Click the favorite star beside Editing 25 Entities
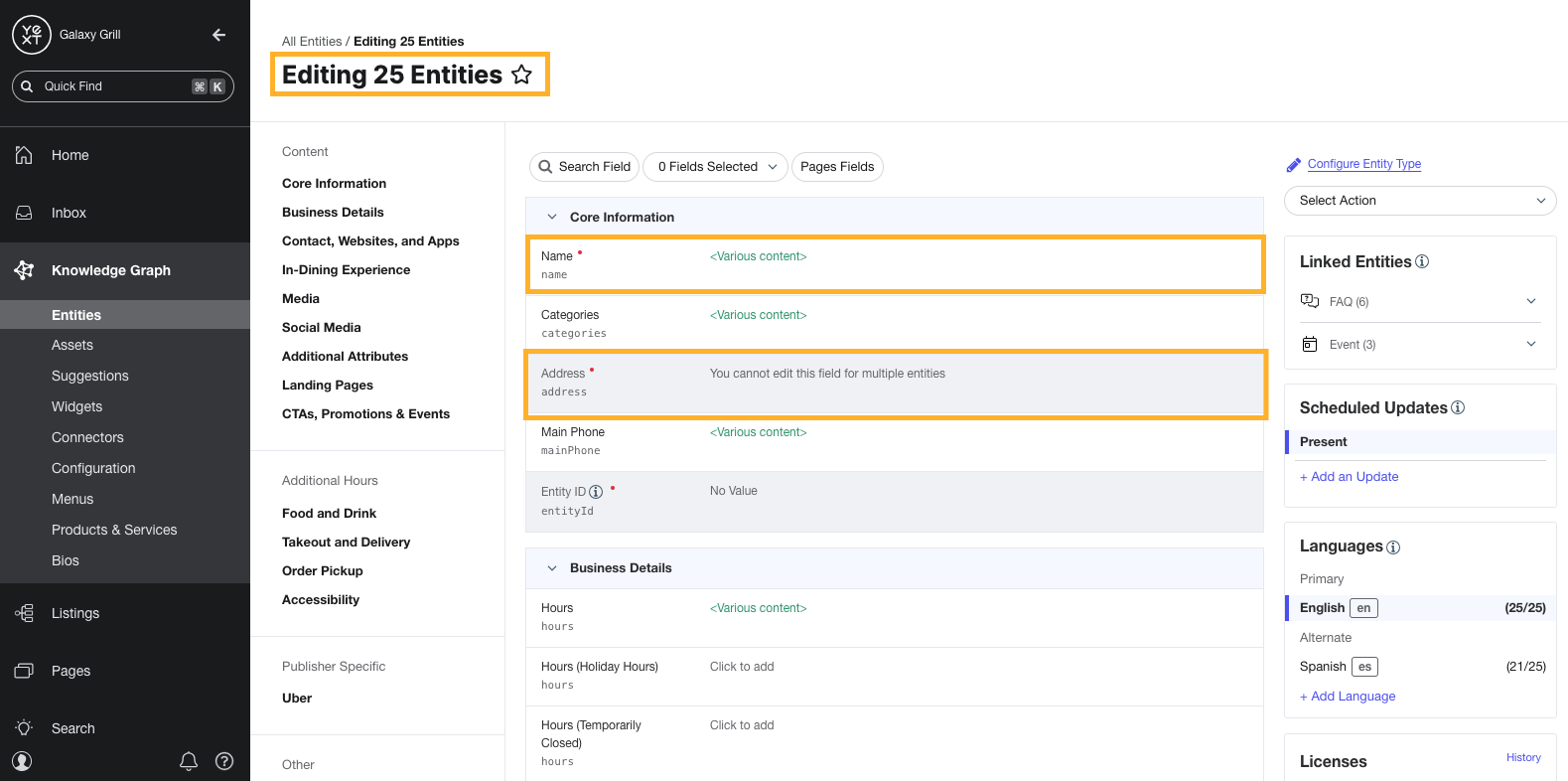The height and width of the screenshot is (781, 1568). pos(521,75)
